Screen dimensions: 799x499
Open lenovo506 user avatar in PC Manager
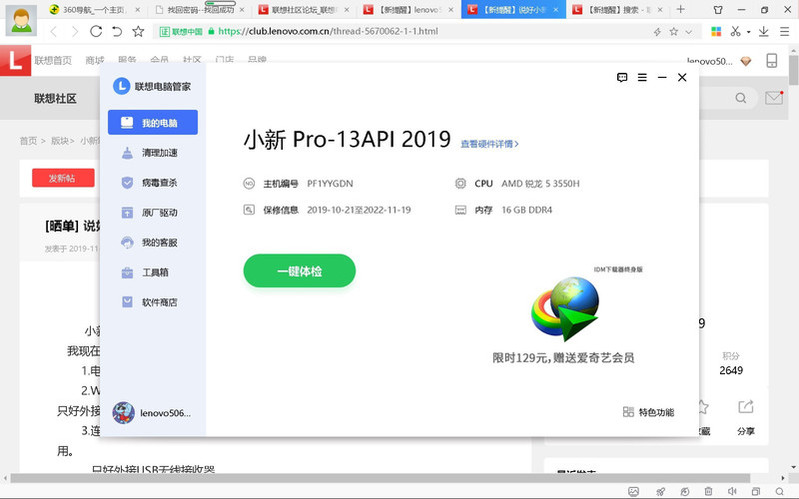point(123,413)
